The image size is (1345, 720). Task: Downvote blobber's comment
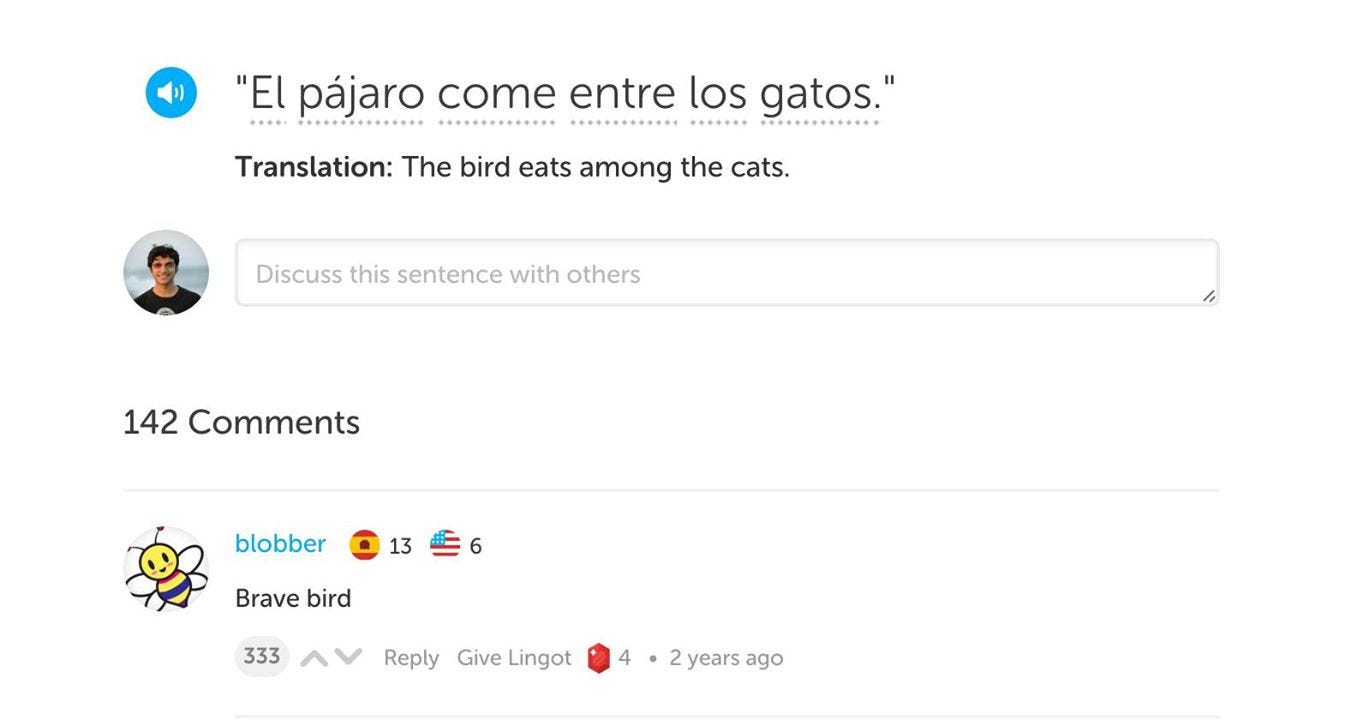click(347, 658)
